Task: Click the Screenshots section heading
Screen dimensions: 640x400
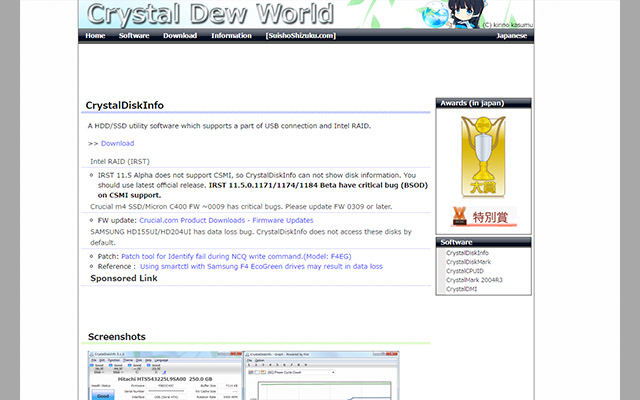Action: [x=117, y=337]
